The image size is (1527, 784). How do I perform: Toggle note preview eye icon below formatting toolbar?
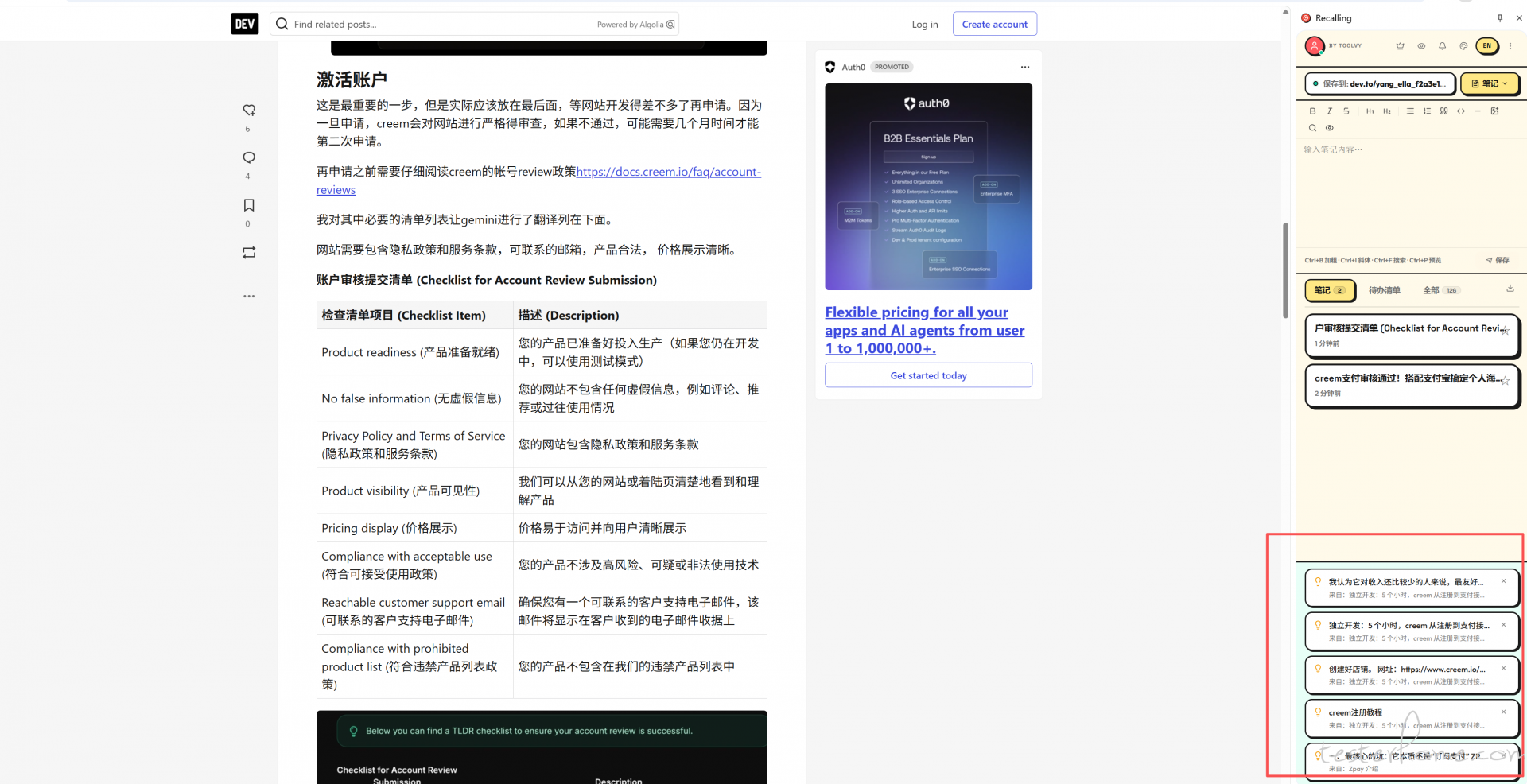(x=1329, y=128)
